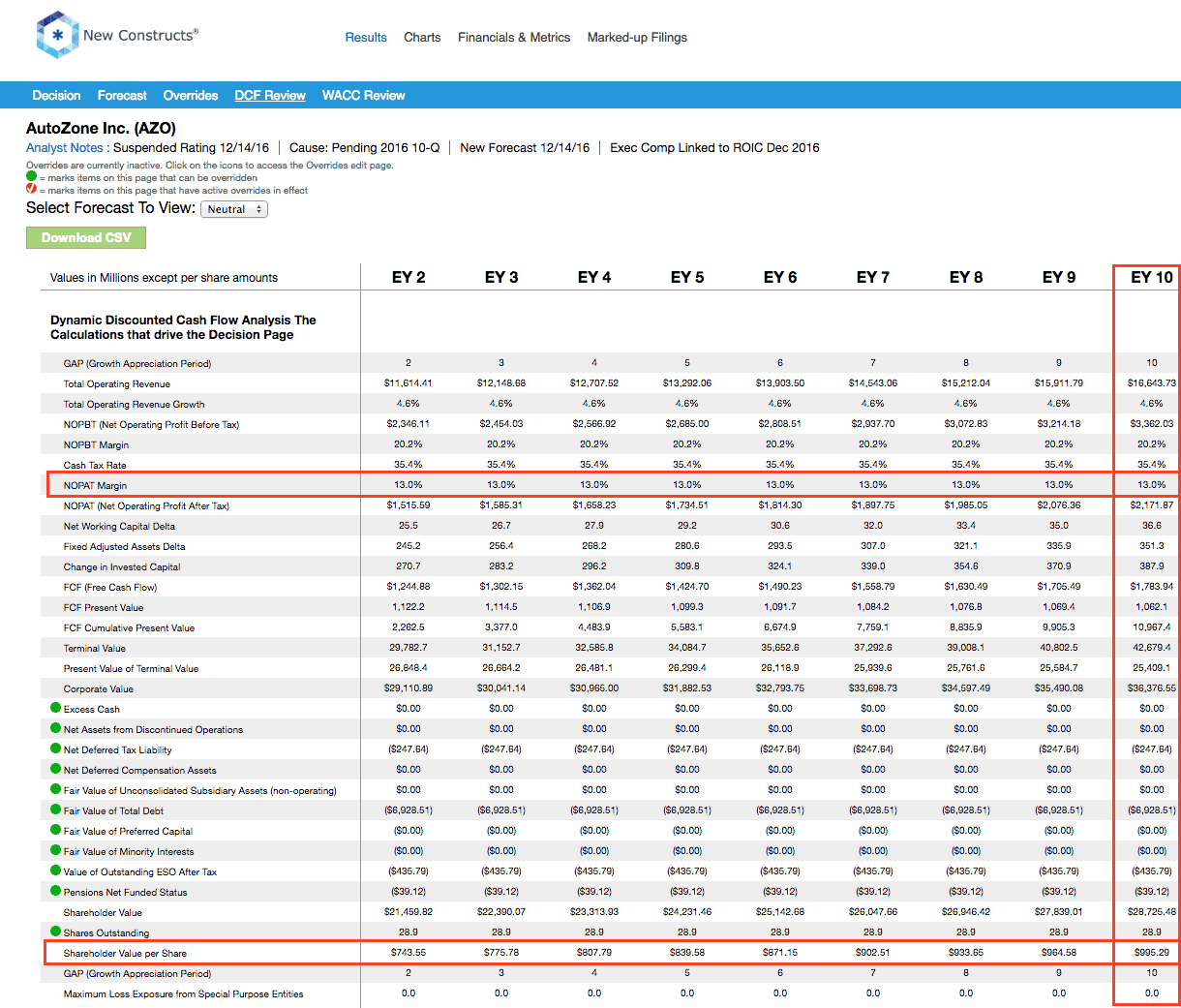The width and height of the screenshot is (1181, 1008).
Task: Click the corporate value $29,110.89
Action: point(409,688)
